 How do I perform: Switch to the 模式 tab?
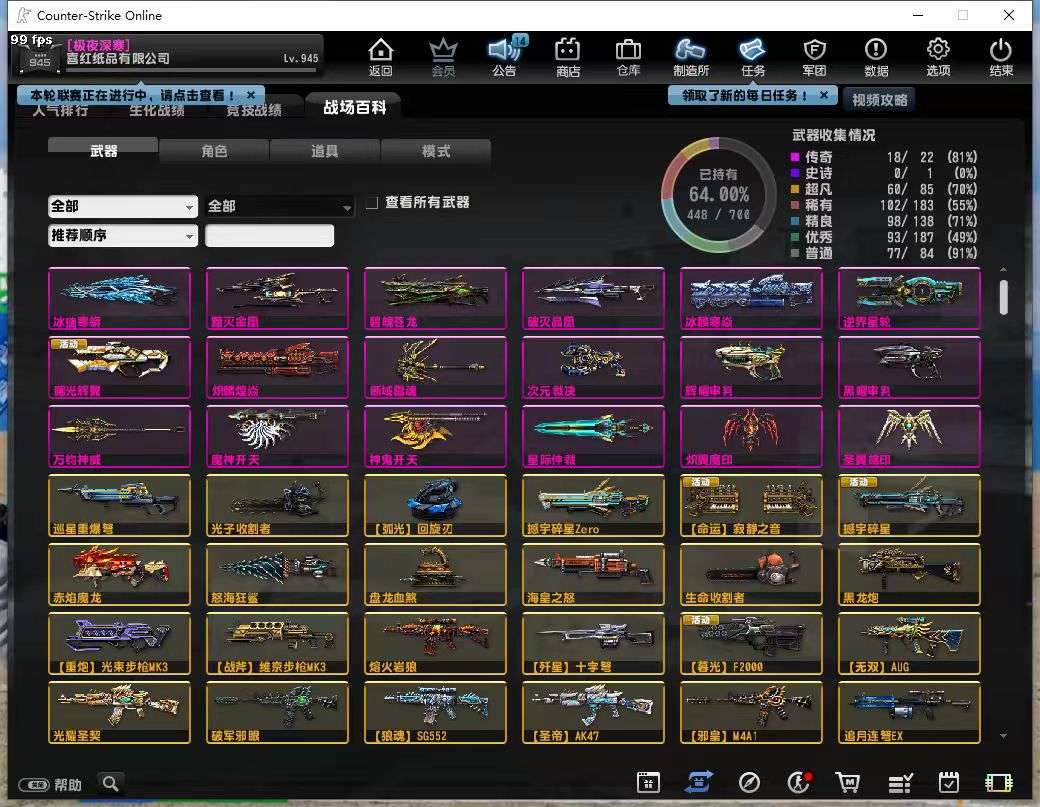[436, 151]
